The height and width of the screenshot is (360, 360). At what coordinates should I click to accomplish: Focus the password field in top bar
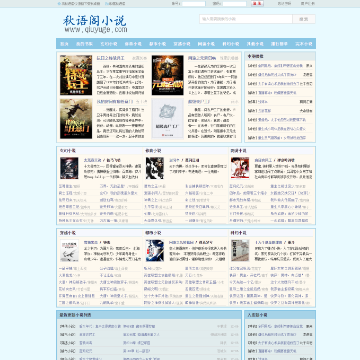pyautogui.click(x=234, y=4)
